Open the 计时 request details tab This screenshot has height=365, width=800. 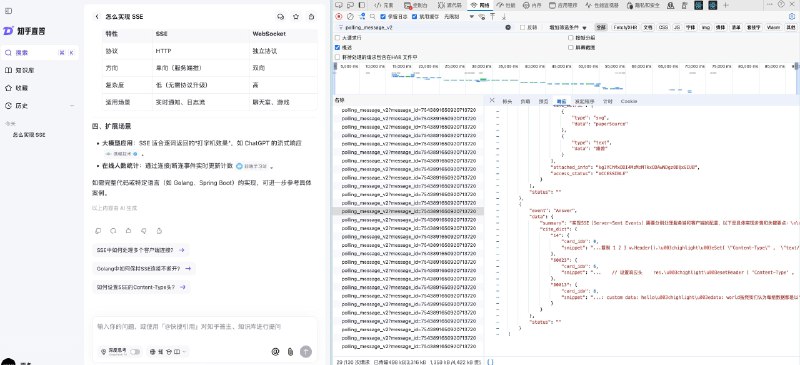click(608, 101)
